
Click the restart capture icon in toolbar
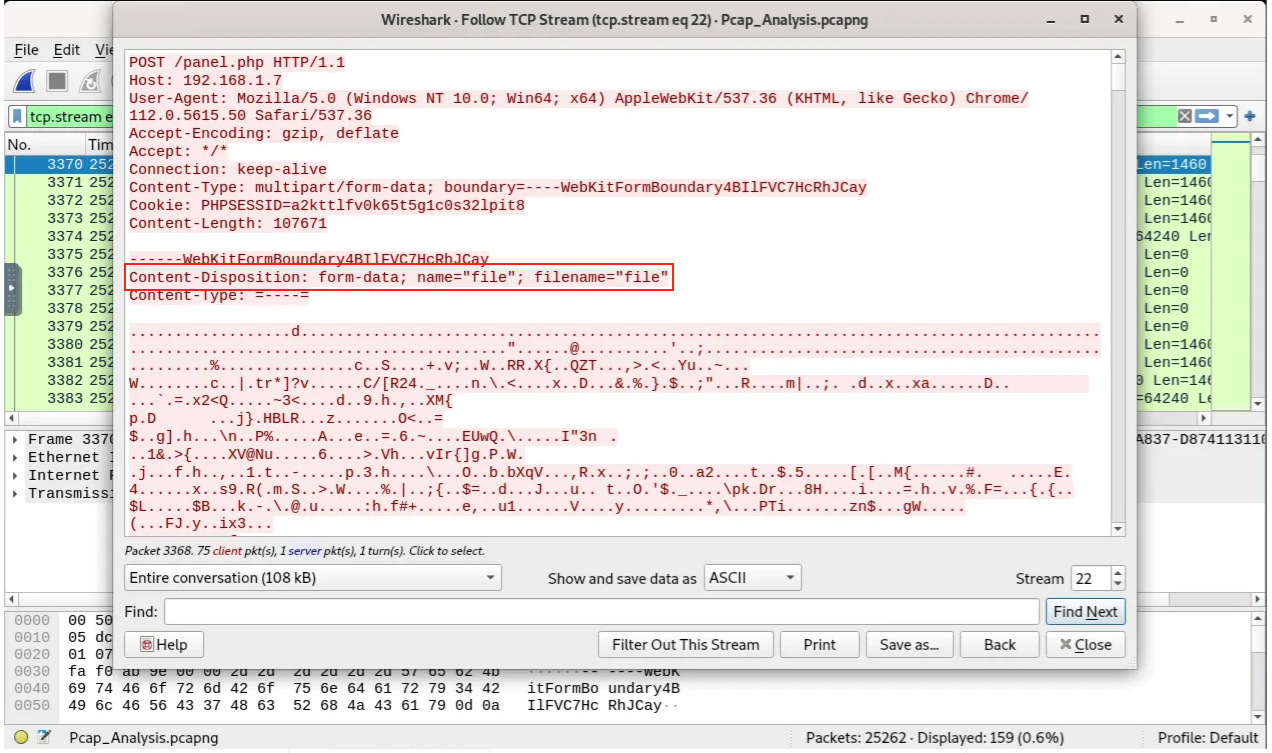coord(91,82)
